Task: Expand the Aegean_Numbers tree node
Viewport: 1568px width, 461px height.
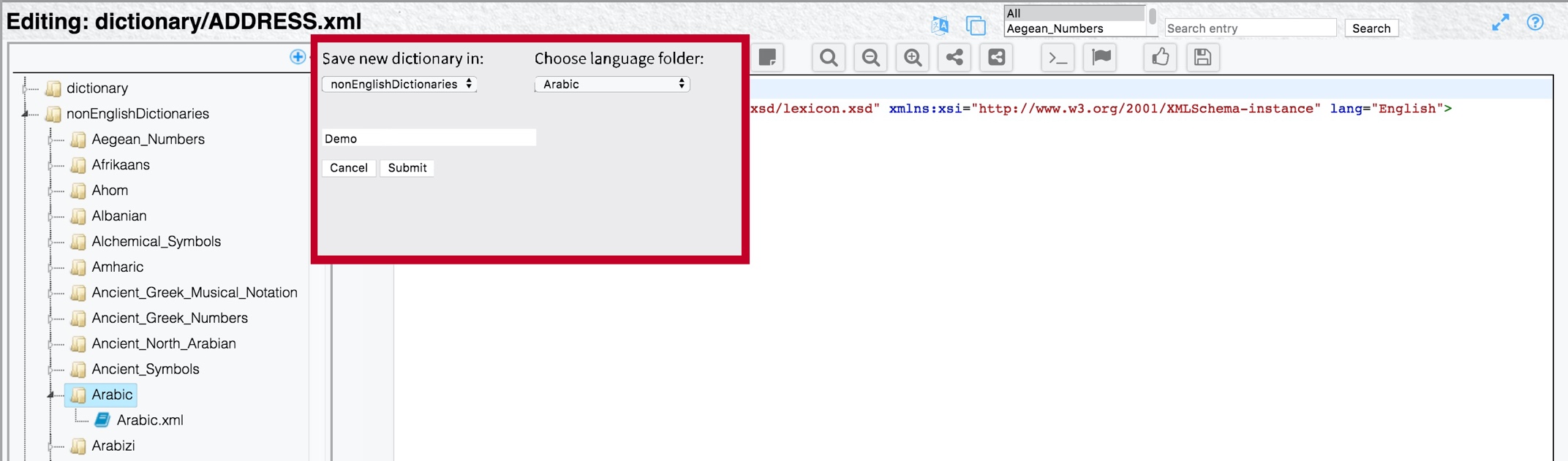Action: pyautogui.click(x=51, y=140)
